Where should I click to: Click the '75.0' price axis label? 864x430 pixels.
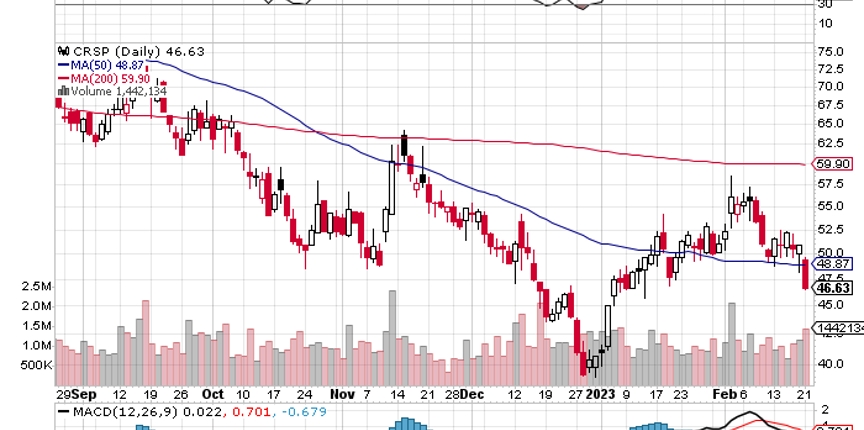pyautogui.click(x=830, y=51)
